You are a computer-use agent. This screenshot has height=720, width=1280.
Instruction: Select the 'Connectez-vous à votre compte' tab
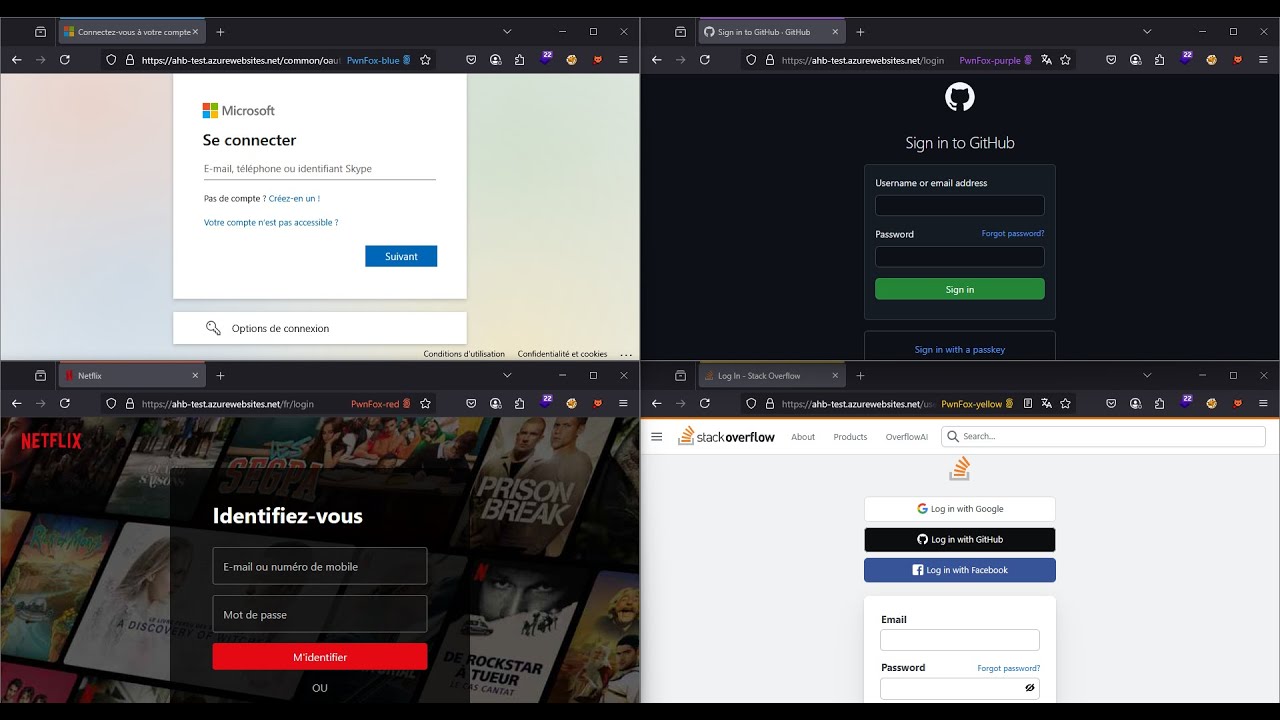pyautogui.click(x=132, y=32)
